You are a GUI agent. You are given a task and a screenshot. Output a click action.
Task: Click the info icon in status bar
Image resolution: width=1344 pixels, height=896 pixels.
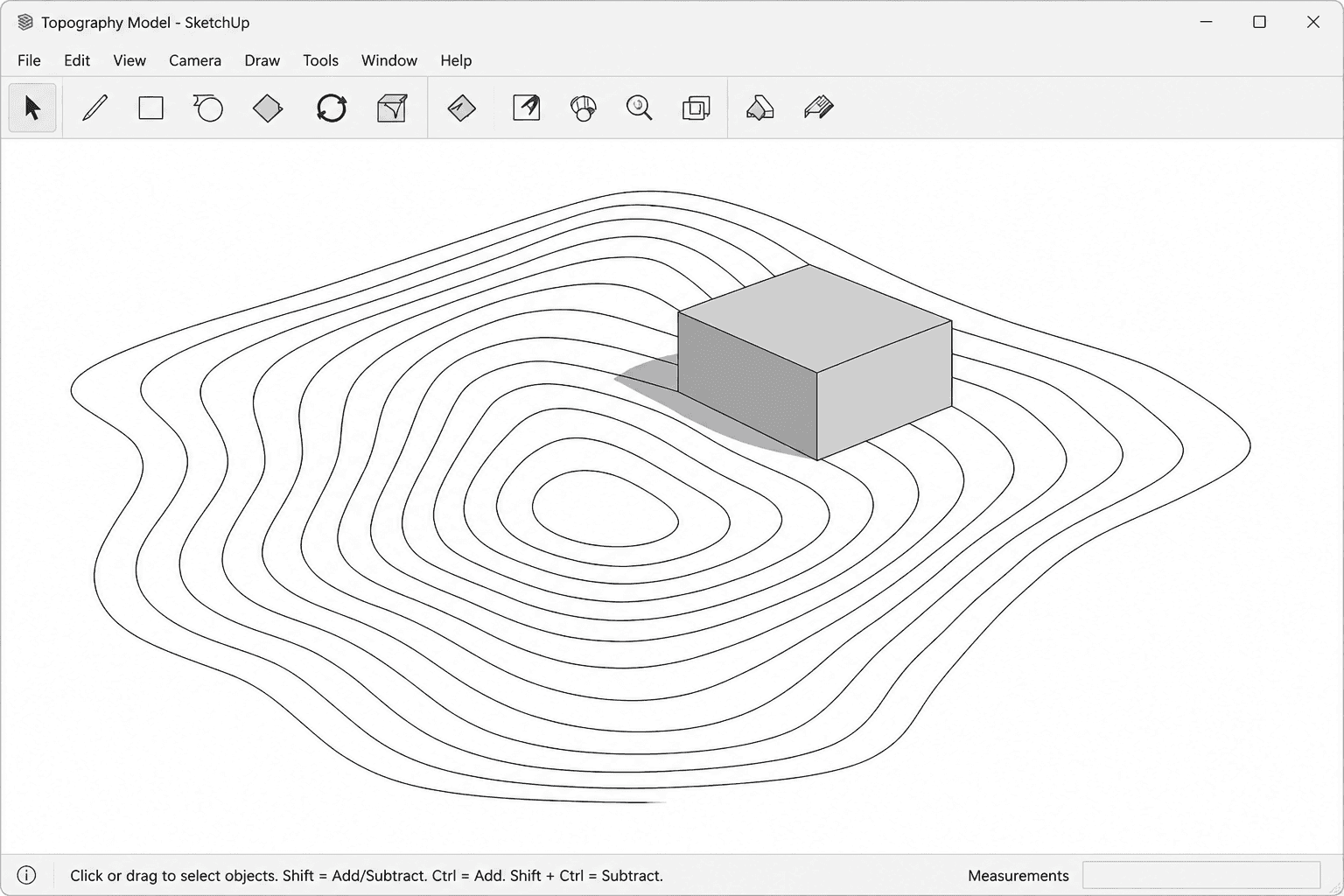pyautogui.click(x=27, y=875)
